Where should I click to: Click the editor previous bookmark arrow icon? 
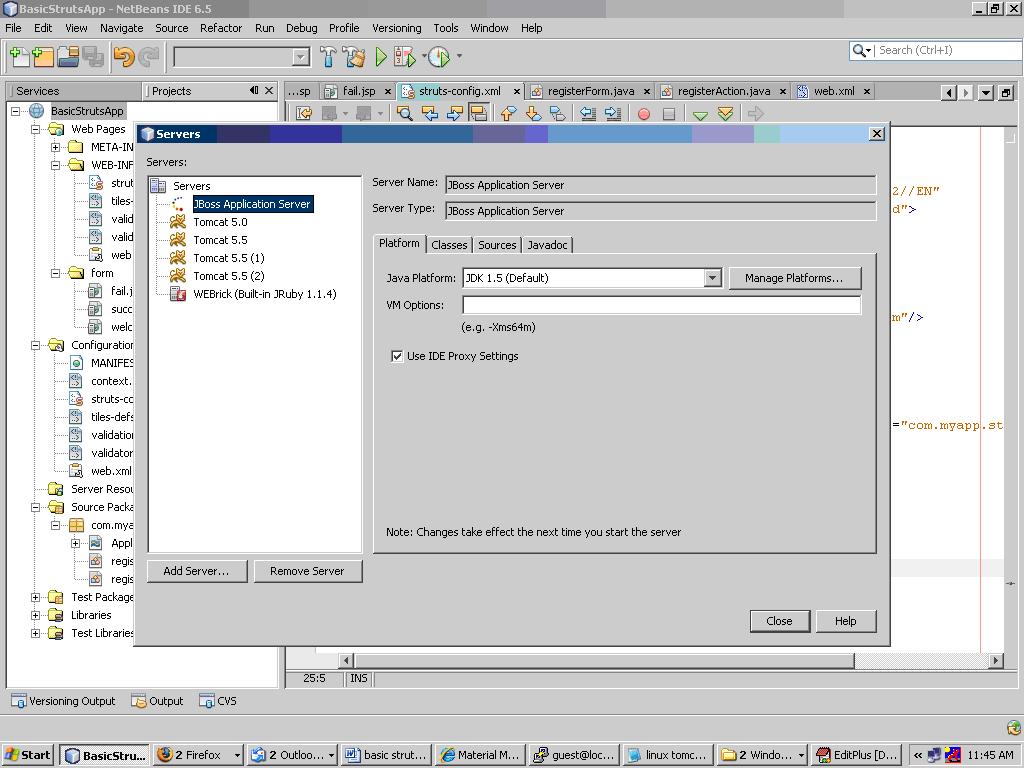[x=508, y=114]
